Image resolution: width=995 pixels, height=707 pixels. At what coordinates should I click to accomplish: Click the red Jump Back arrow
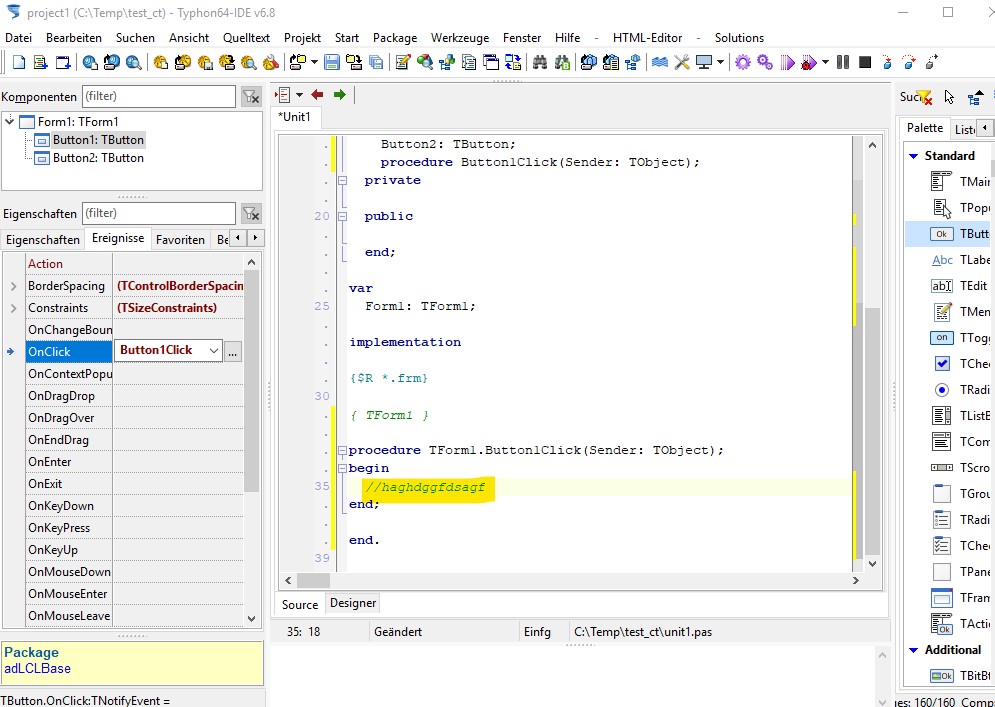pyautogui.click(x=317, y=95)
